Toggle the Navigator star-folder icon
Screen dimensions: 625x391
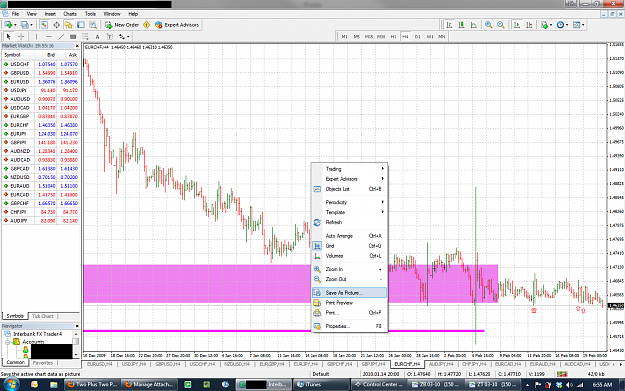click(69, 25)
